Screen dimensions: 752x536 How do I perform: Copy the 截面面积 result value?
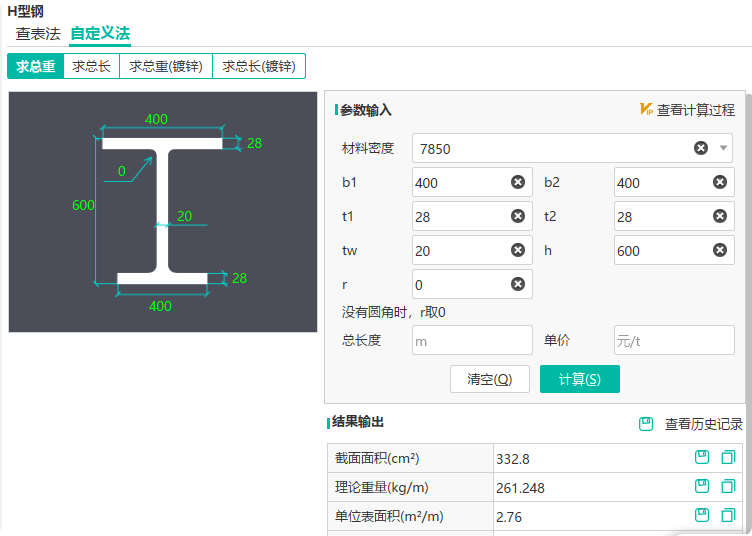pos(728,457)
